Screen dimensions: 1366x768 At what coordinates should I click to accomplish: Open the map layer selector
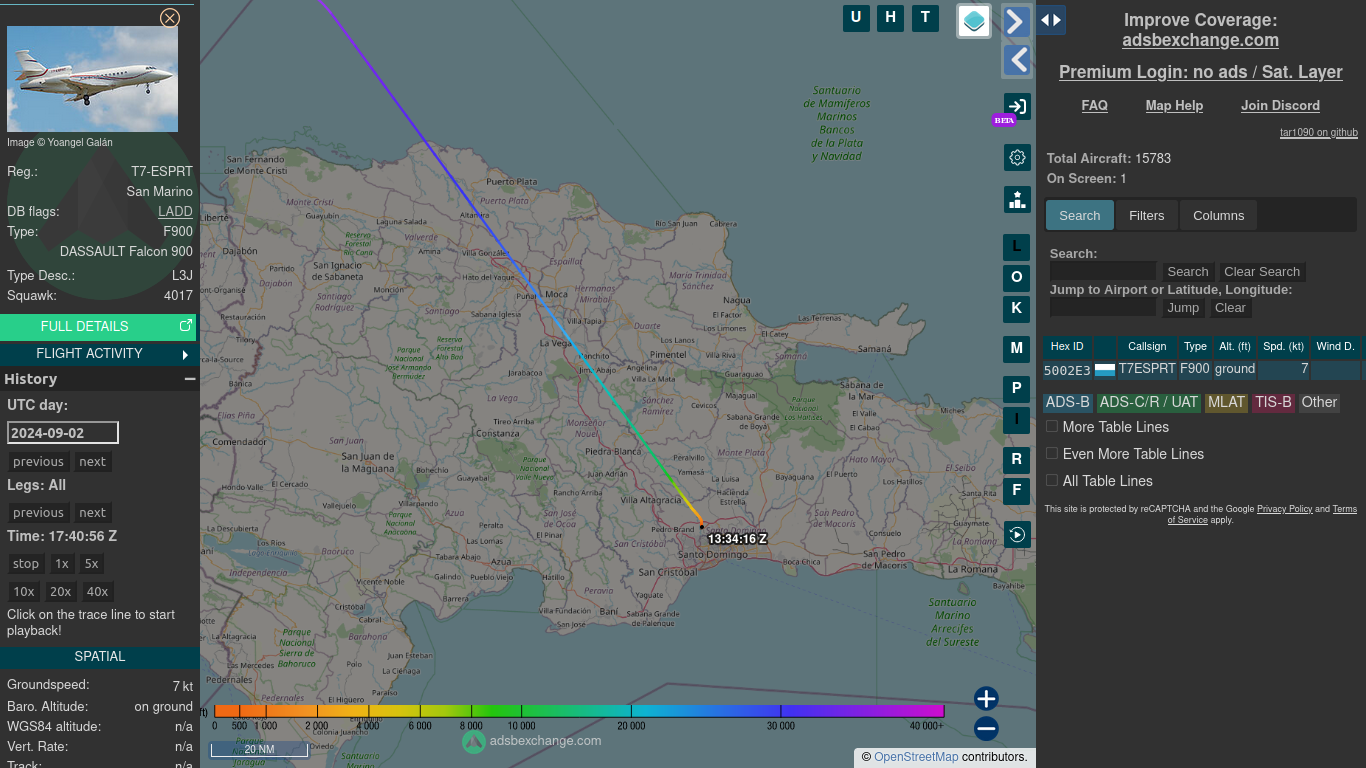(x=974, y=21)
